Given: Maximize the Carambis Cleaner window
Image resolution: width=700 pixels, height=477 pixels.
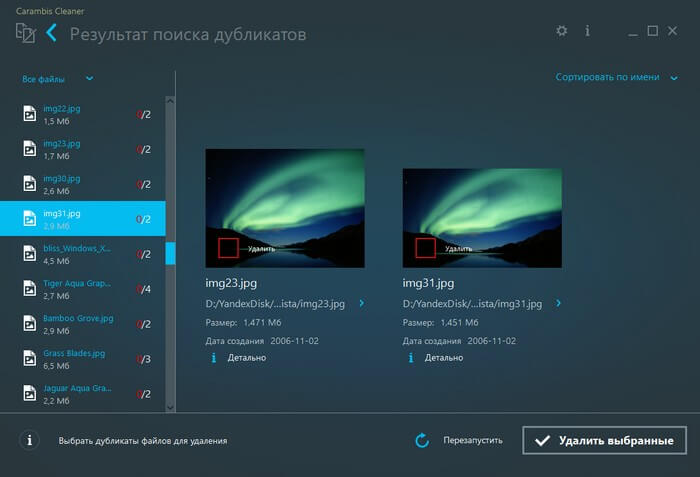Looking at the screenshot, I should tap(653, 31).
